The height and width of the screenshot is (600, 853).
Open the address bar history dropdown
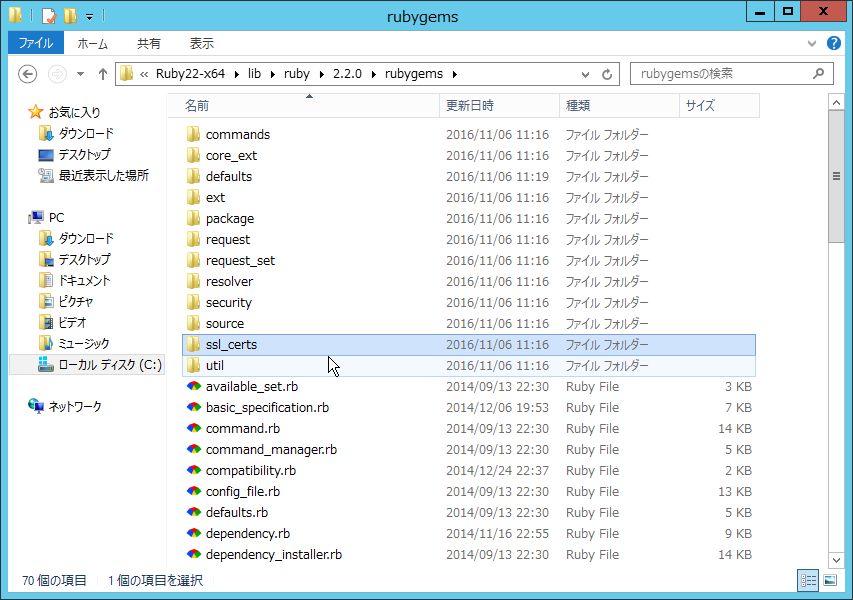pos(585,75)
